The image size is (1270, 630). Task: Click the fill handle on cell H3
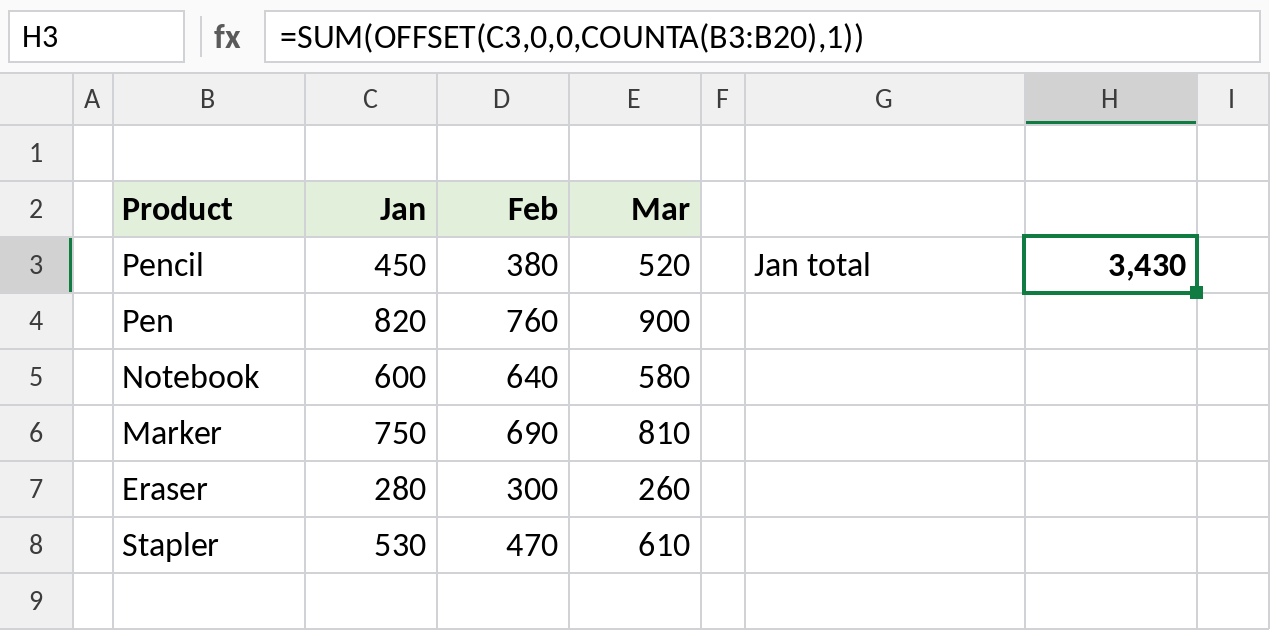1197,292
